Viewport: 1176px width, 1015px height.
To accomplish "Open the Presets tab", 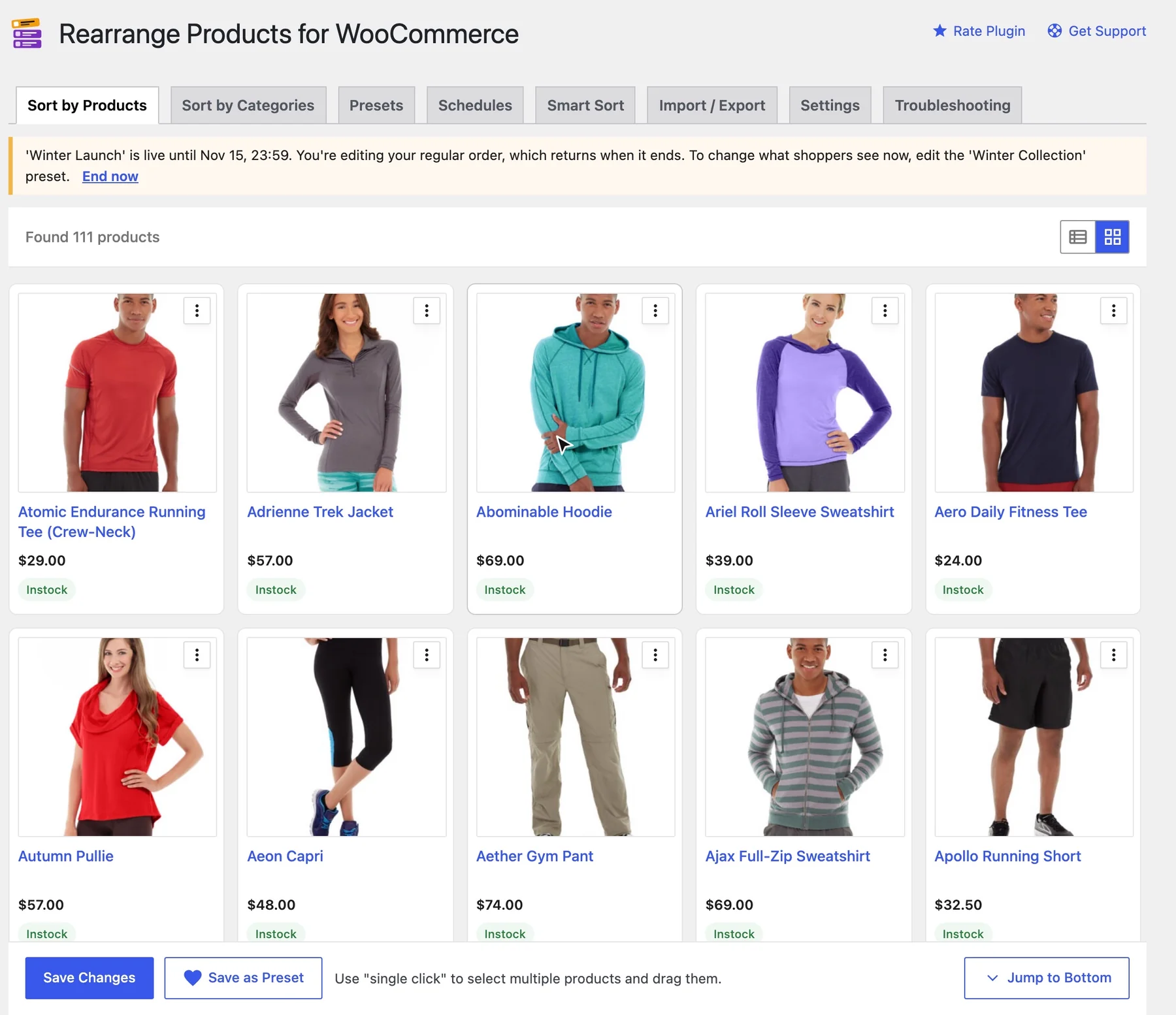I will (376, 105).
